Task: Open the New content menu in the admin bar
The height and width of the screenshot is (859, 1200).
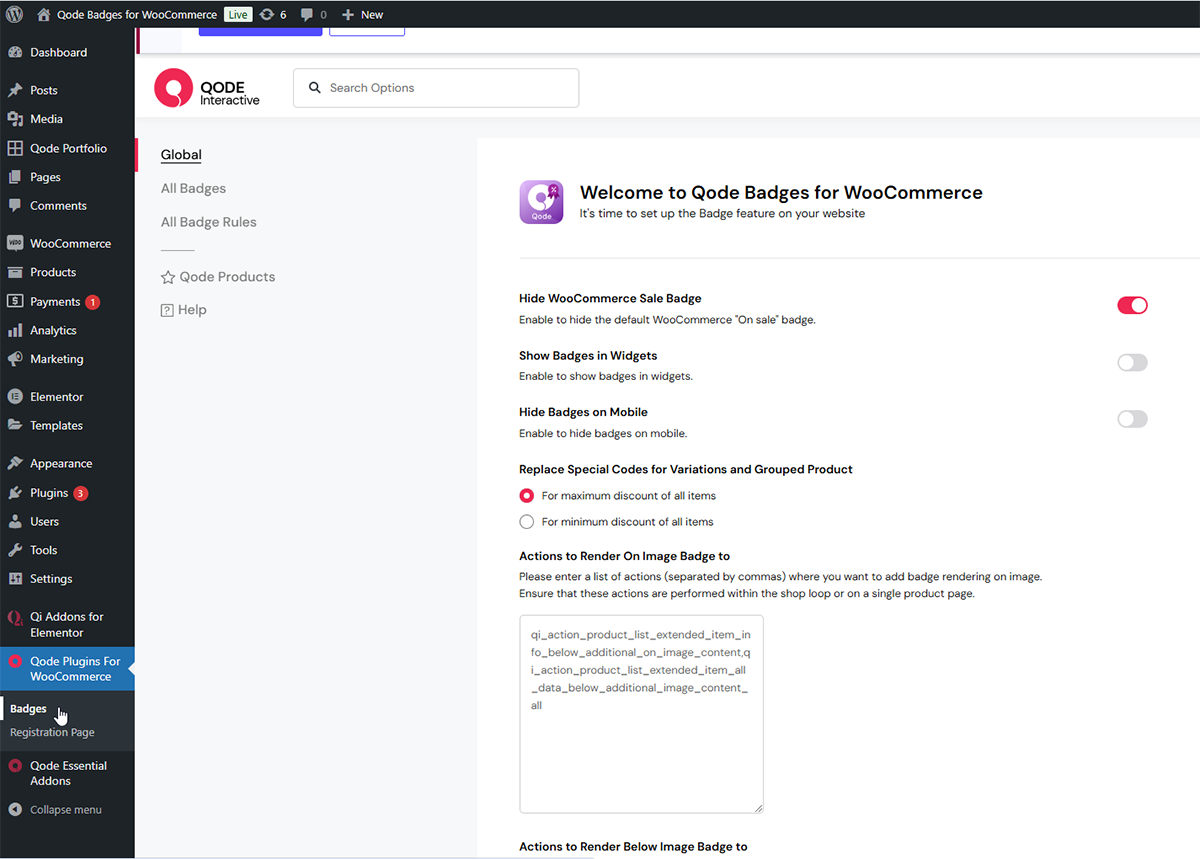Action: tap(362, 14)
